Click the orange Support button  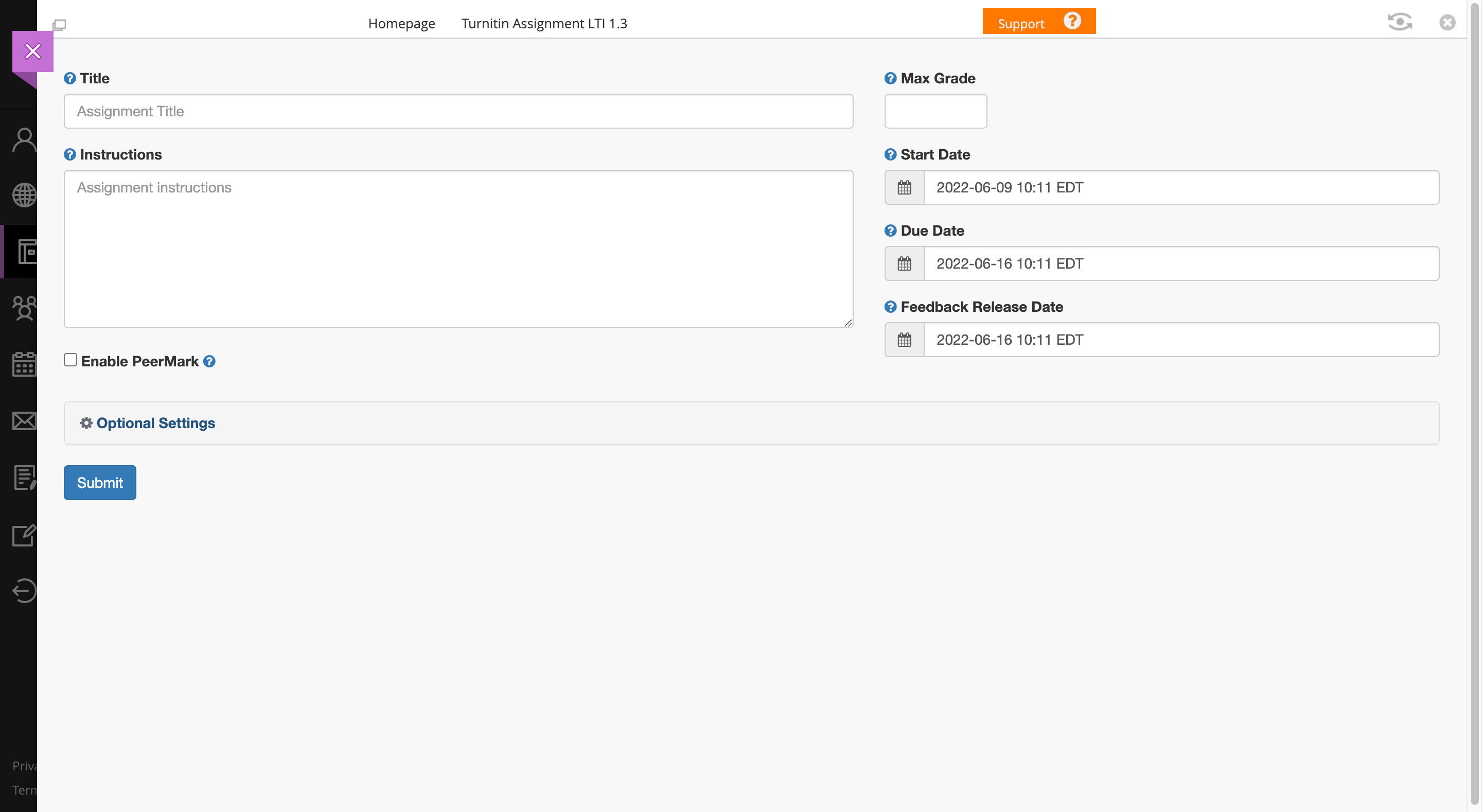[x=1039, y=21]
